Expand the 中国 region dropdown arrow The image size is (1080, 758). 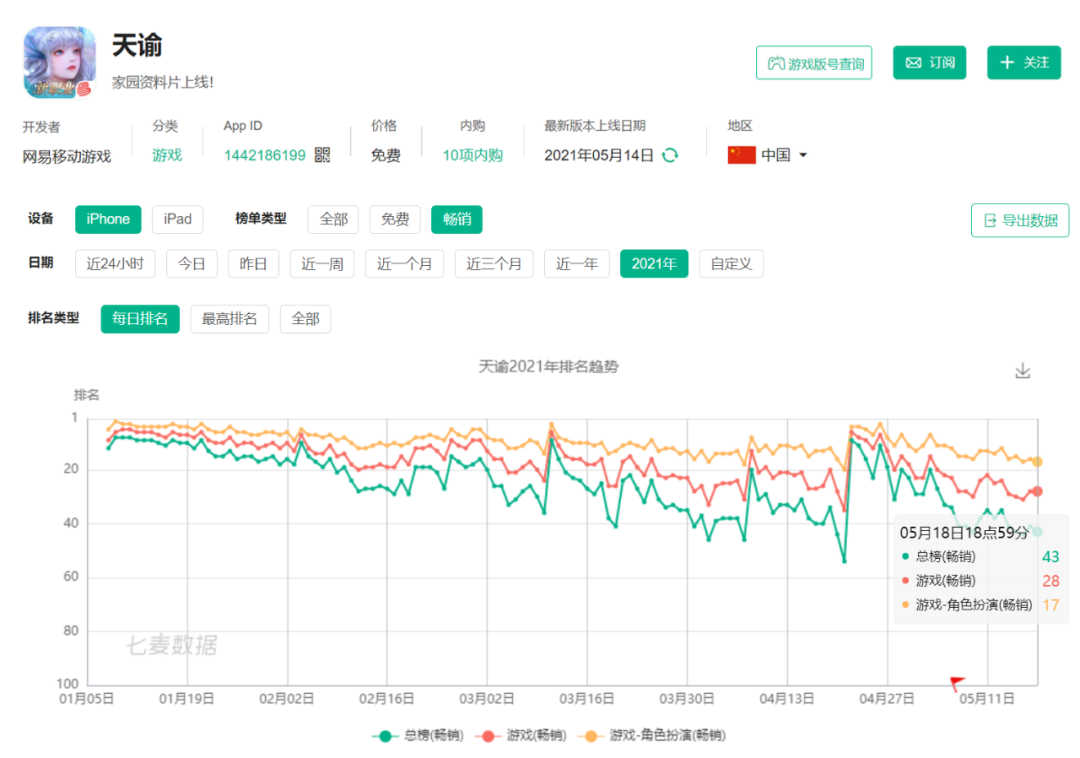point(803,156)
